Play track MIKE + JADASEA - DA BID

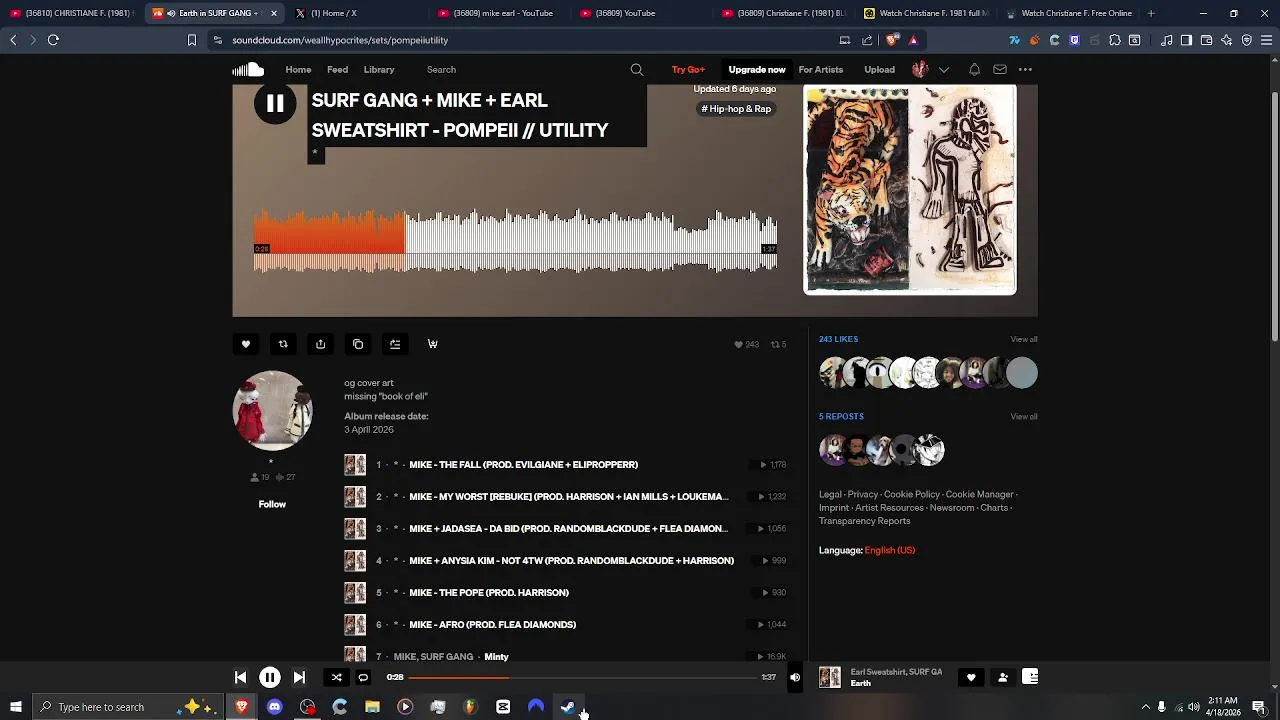pos(568,529)
